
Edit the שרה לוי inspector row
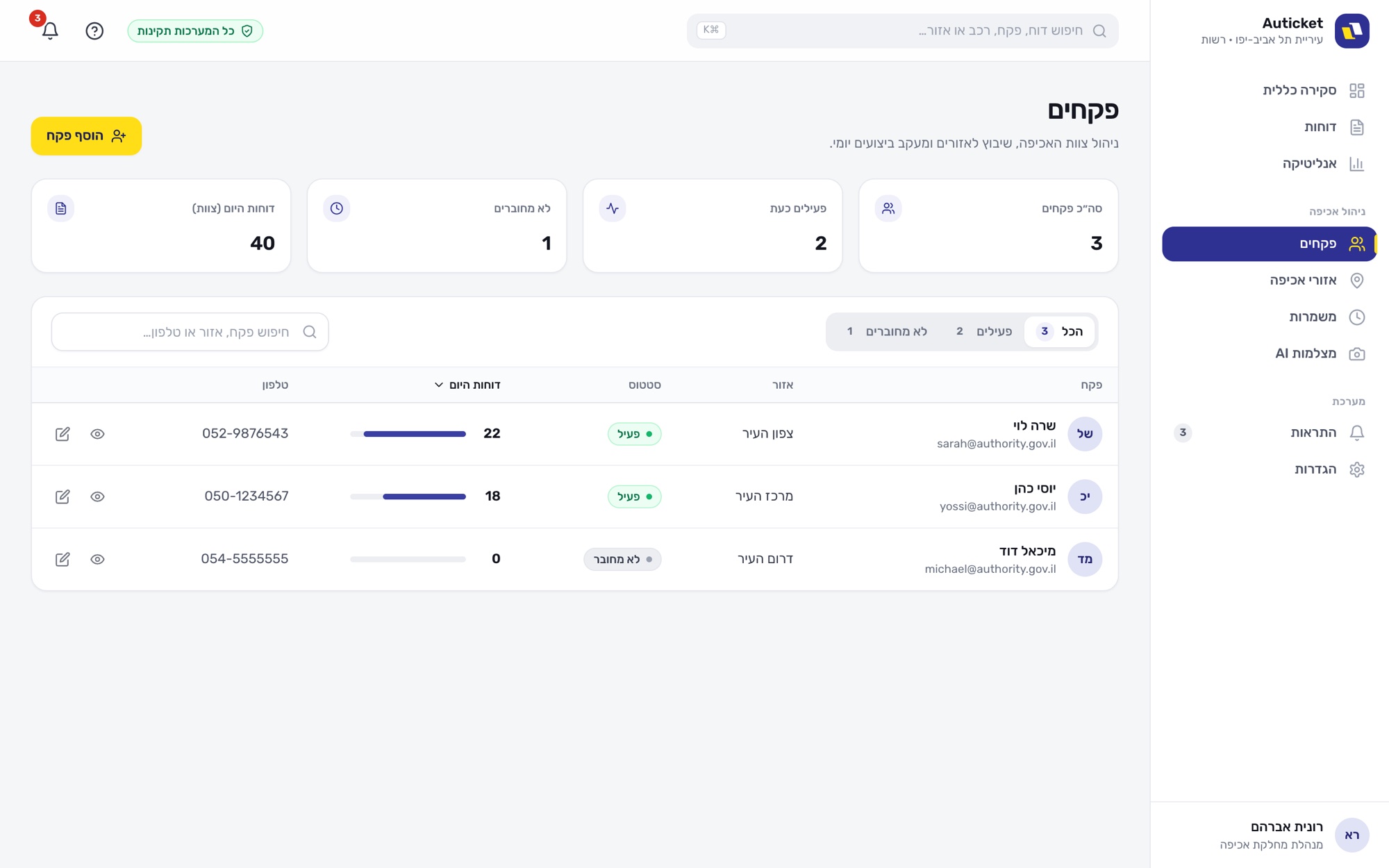click(x=63, y=434)
